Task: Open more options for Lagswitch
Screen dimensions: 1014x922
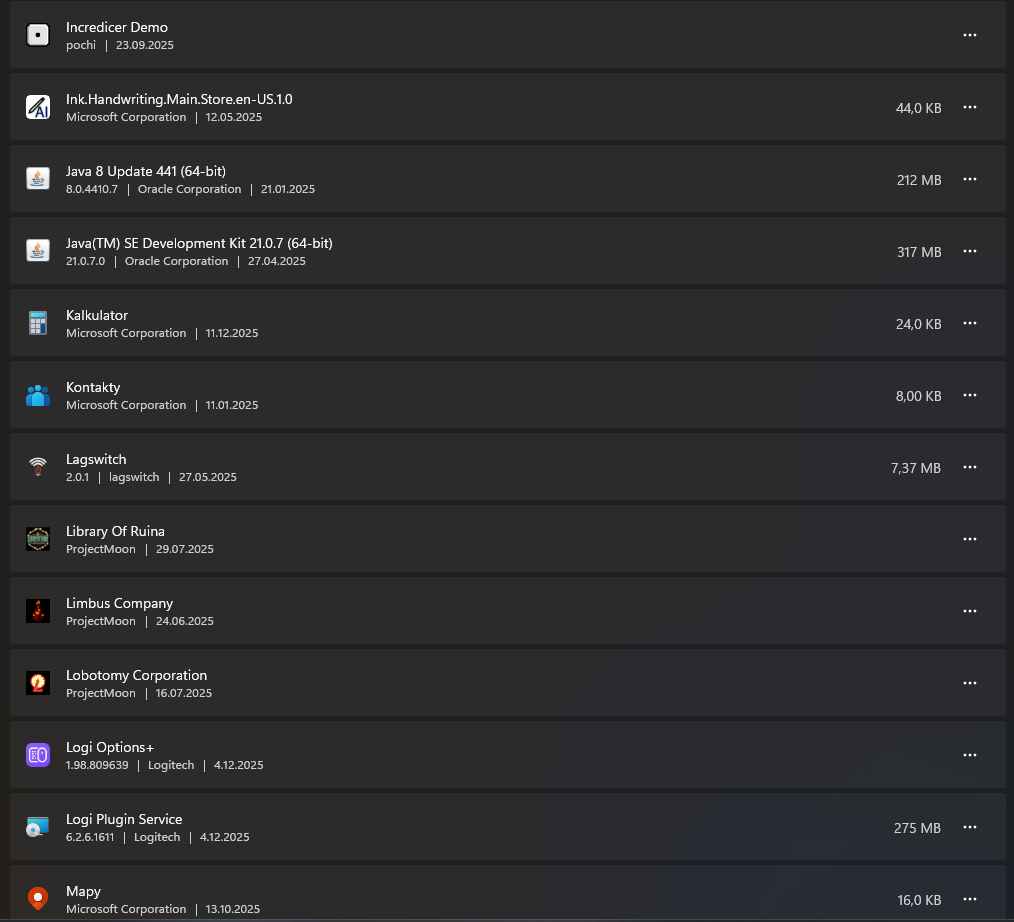Action: pyautogui.click(x=969, y=467)
